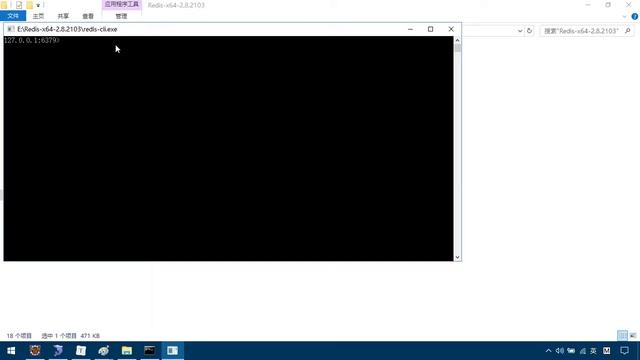This screenshot has width=640, height=360.
Task: Click the battery tray icon
Action: pos(571,351)
